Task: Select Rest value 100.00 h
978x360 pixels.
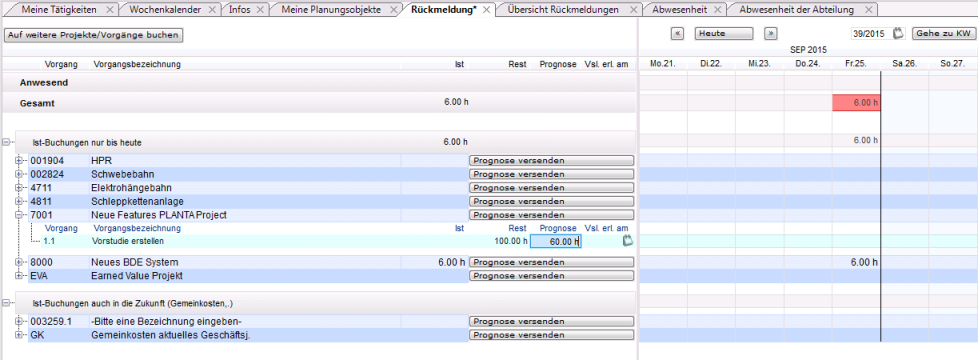Action: tap(511, 241)
